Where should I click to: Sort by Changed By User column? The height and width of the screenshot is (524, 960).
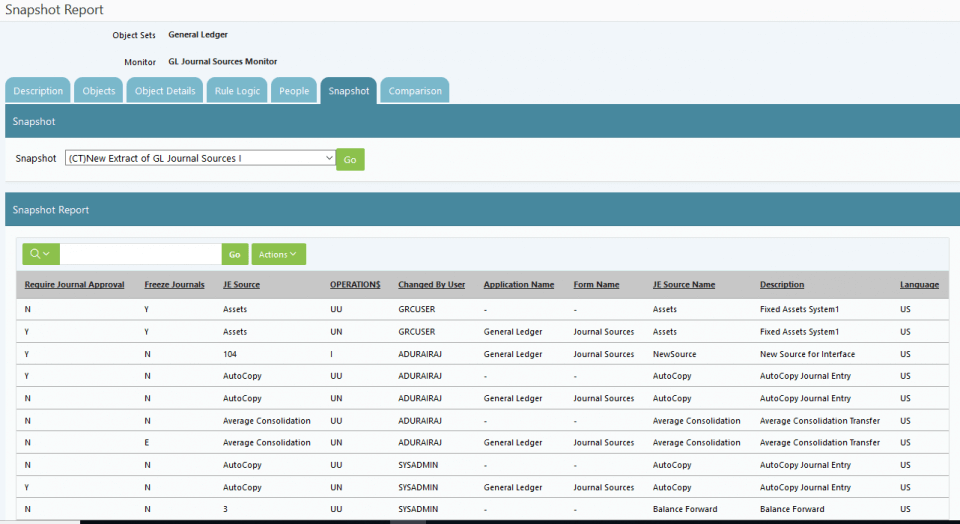(431, 285)
